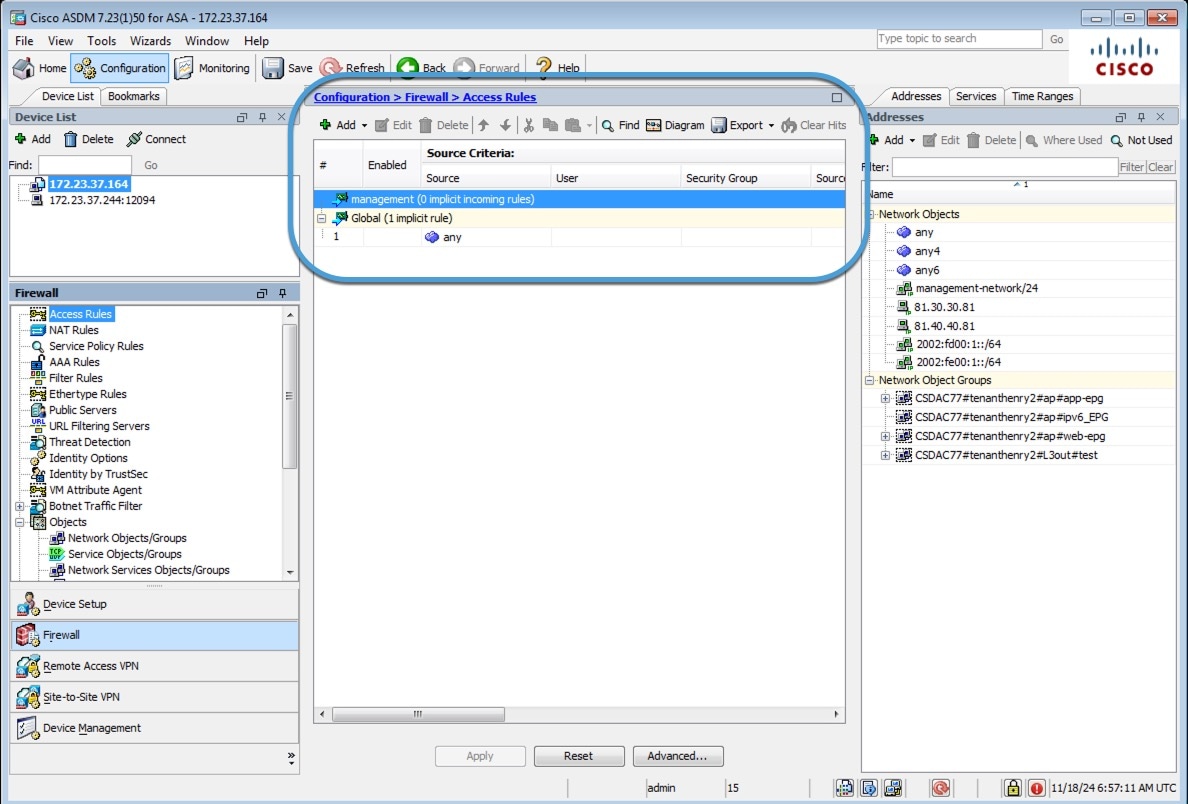Screen dimensions: 1188x804
Task: Open Help from the toolbar
Action: [x=558, y=68]
